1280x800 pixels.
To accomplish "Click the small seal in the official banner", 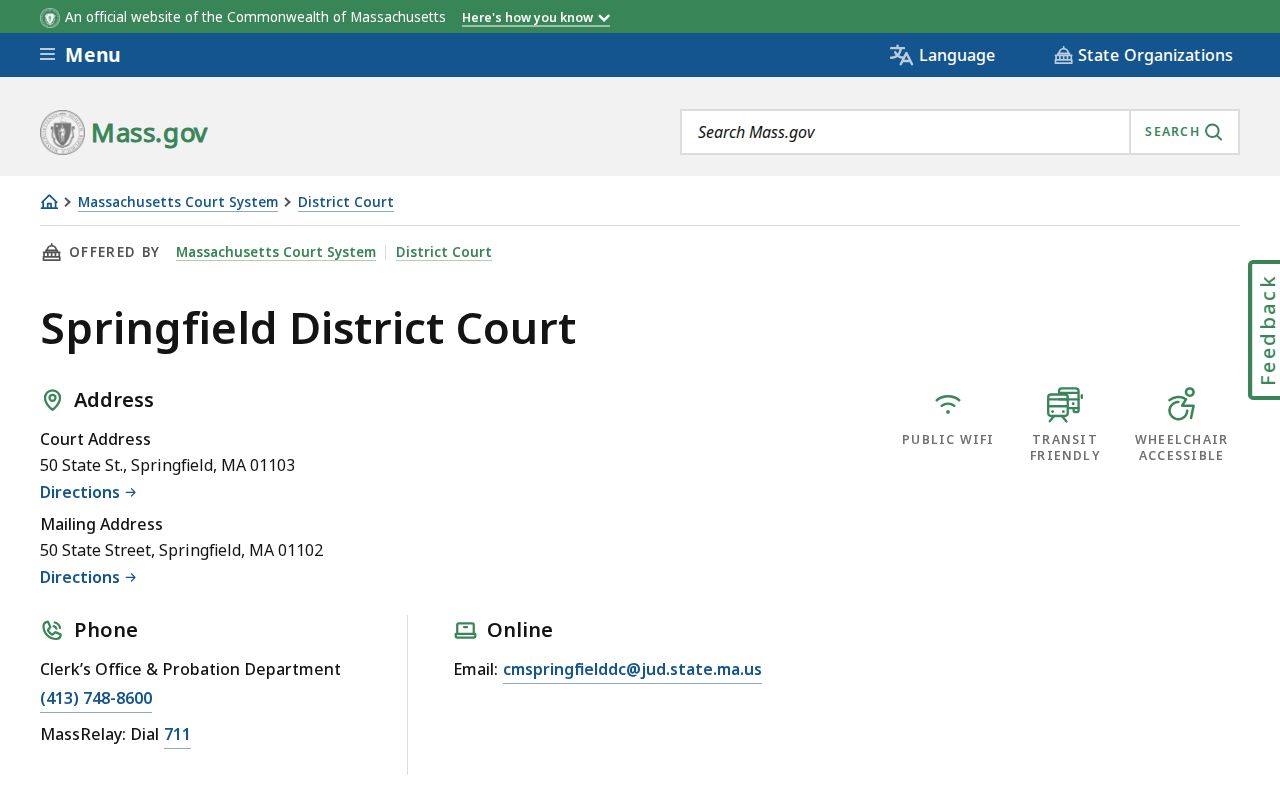I will [50, 17].
